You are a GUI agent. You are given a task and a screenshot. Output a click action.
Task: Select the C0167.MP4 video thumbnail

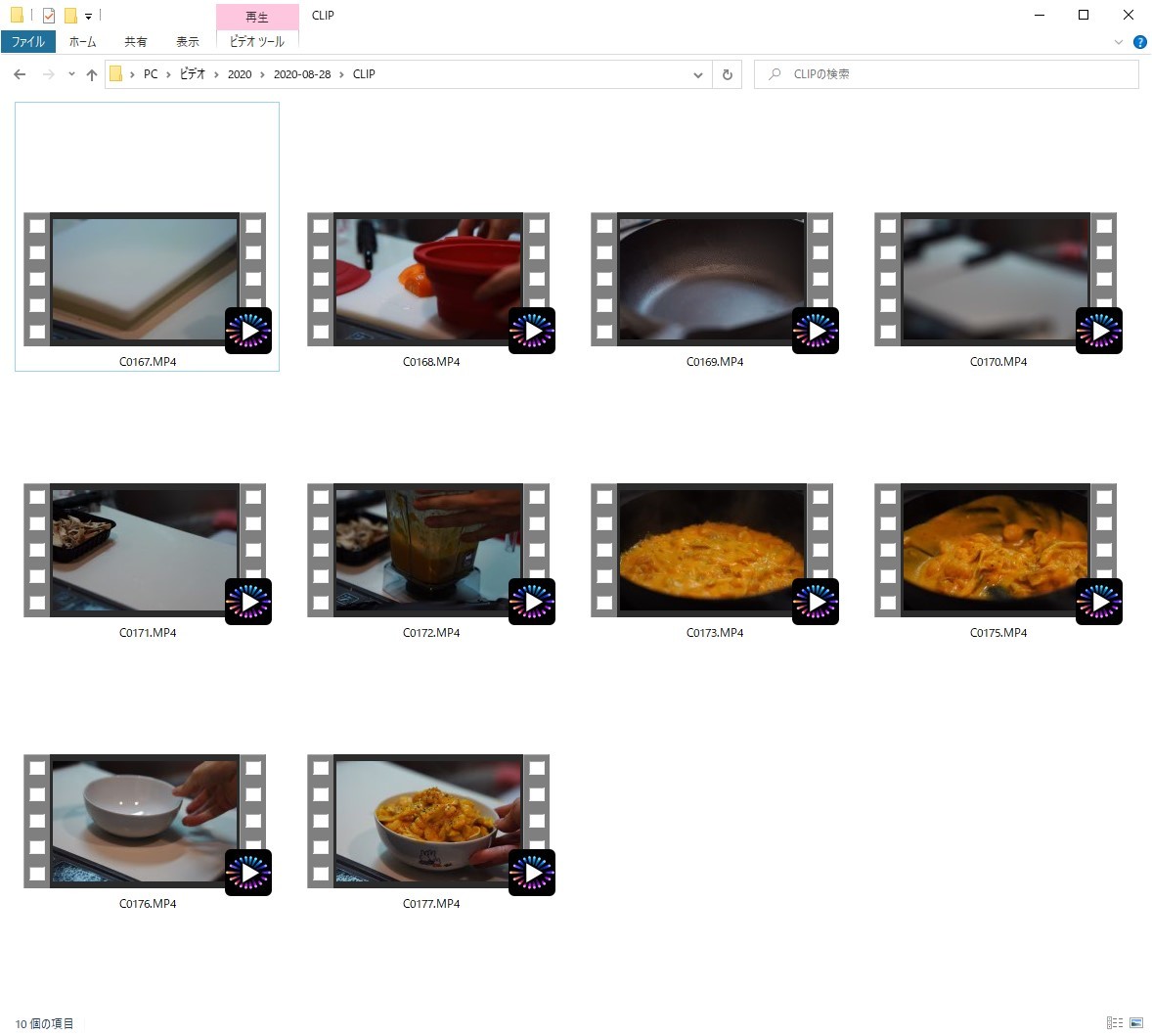click(145, 279)
